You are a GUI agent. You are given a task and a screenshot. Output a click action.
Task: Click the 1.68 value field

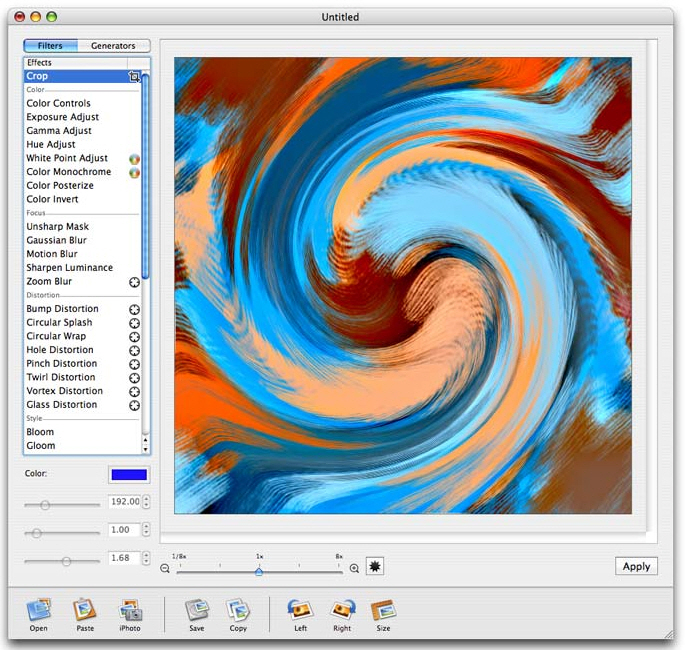click(123, 558)
